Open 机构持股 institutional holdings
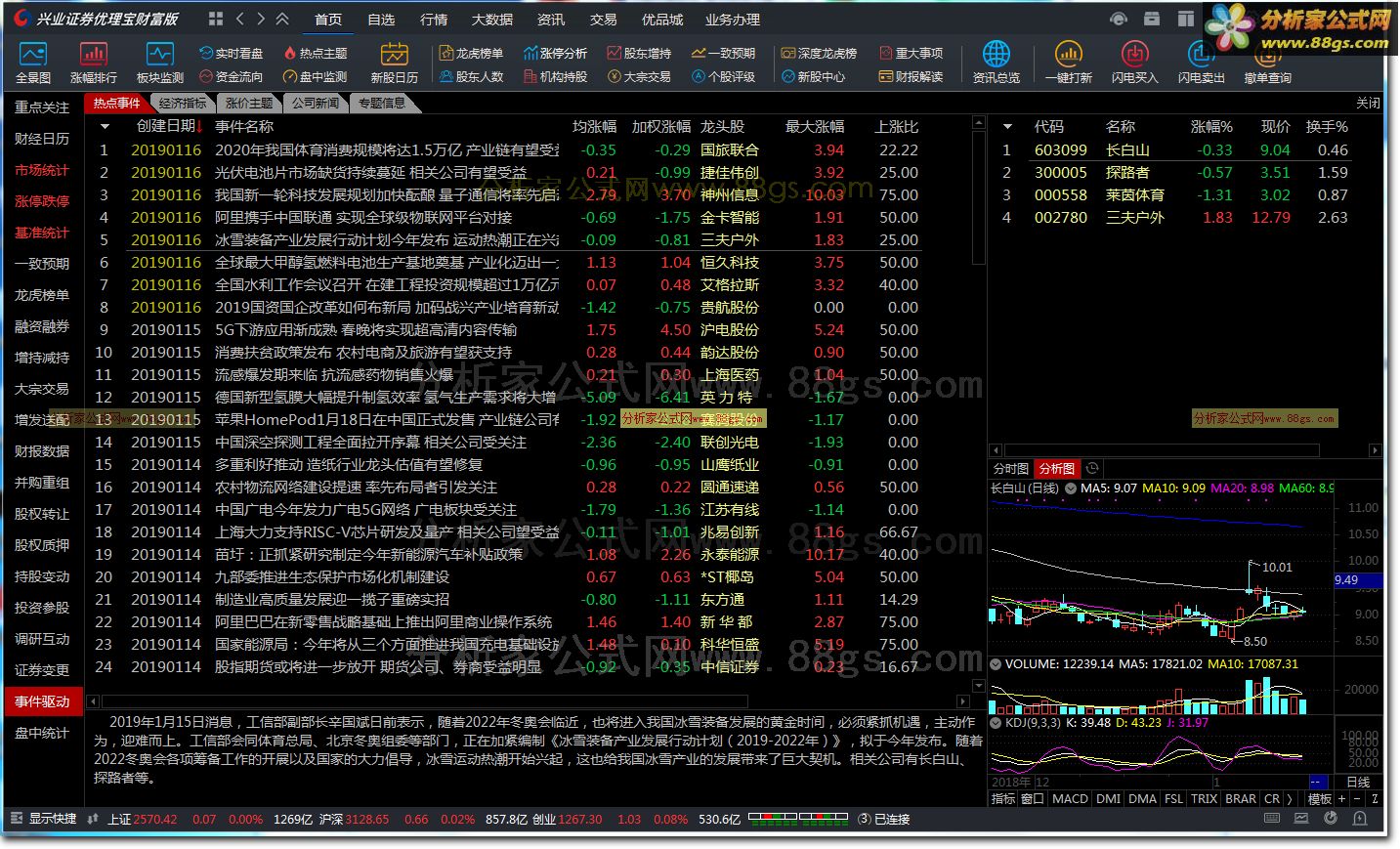This screenshot has height=849, width=1400. 556,76
